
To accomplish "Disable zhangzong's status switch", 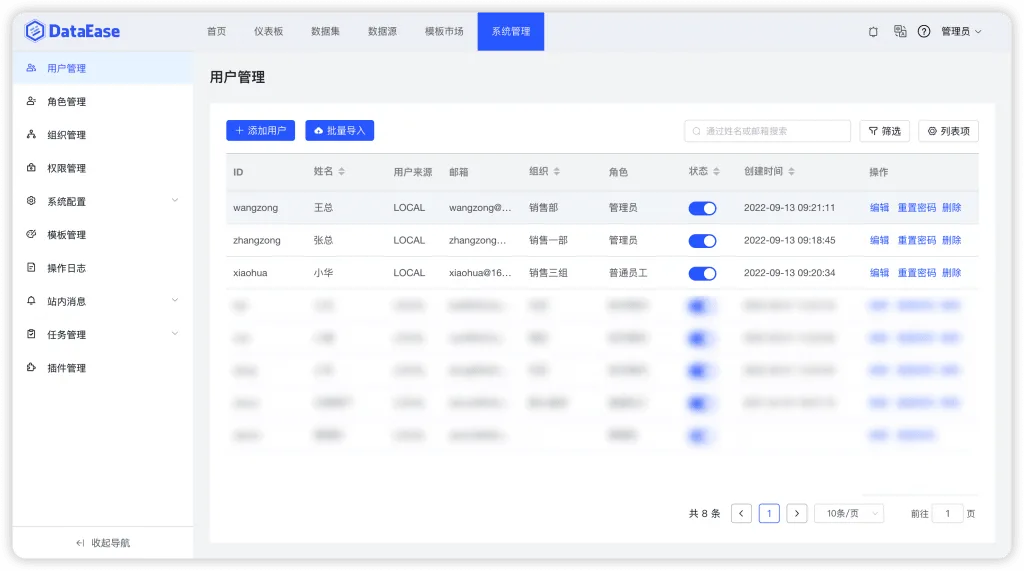I will pos(702,241).
